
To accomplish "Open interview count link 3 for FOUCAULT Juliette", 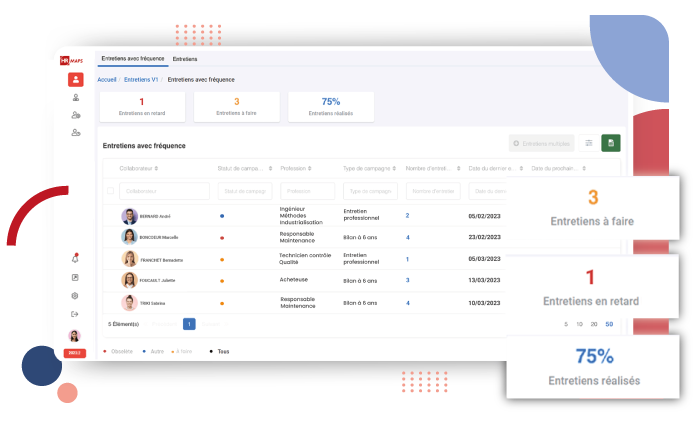I will tap(407, 280).
